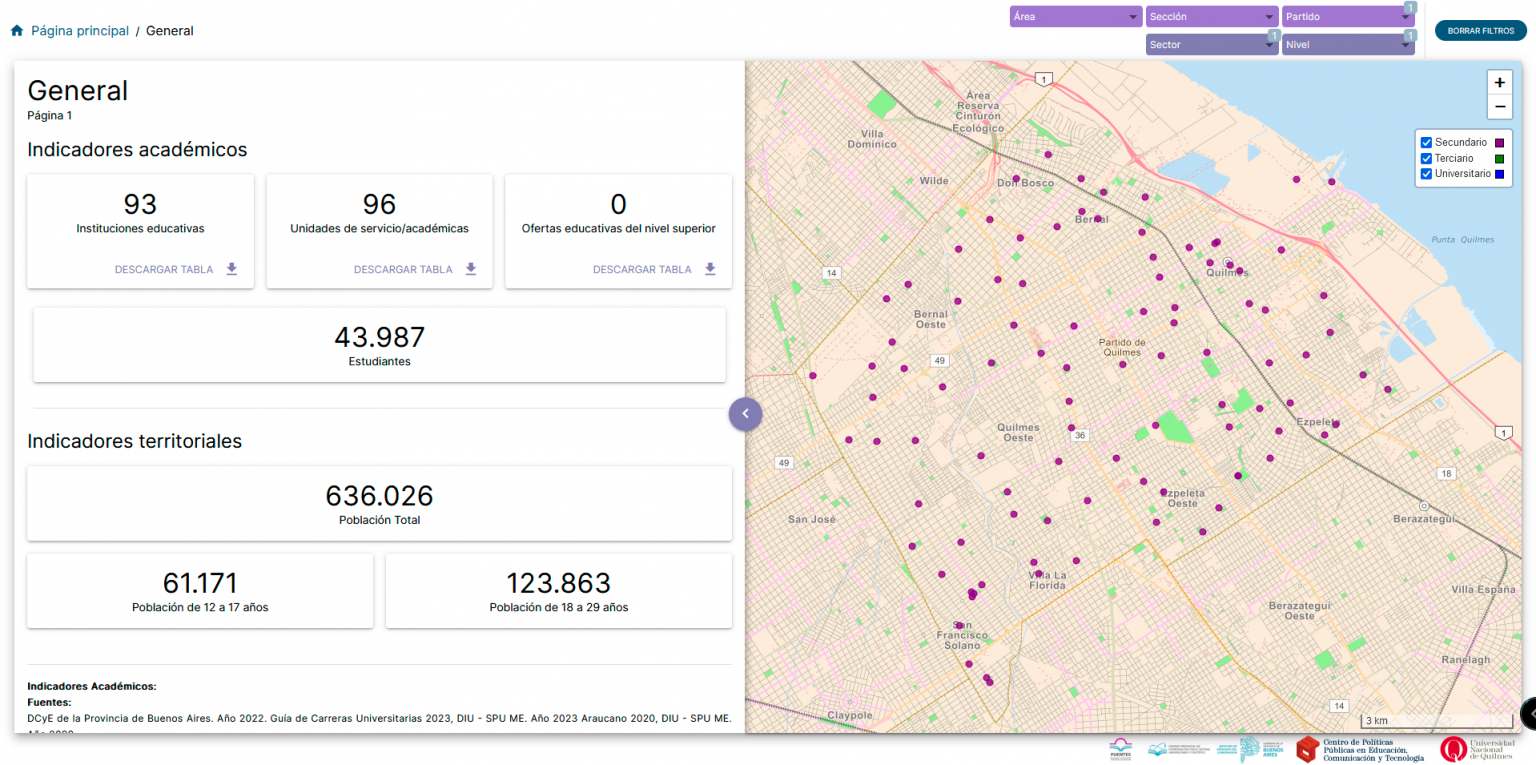
Task: Click the Universidad Nacional de Quilmes logo
Action: point(1477,749)
